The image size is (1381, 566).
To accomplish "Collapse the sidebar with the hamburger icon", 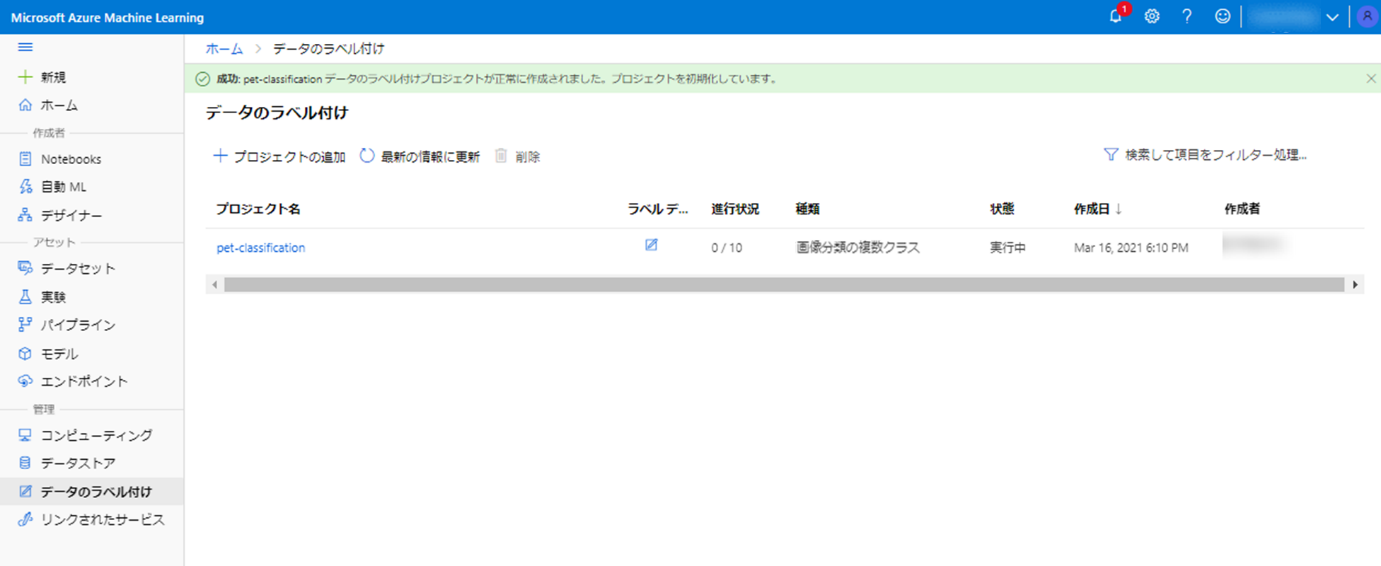I will (26, 47).
